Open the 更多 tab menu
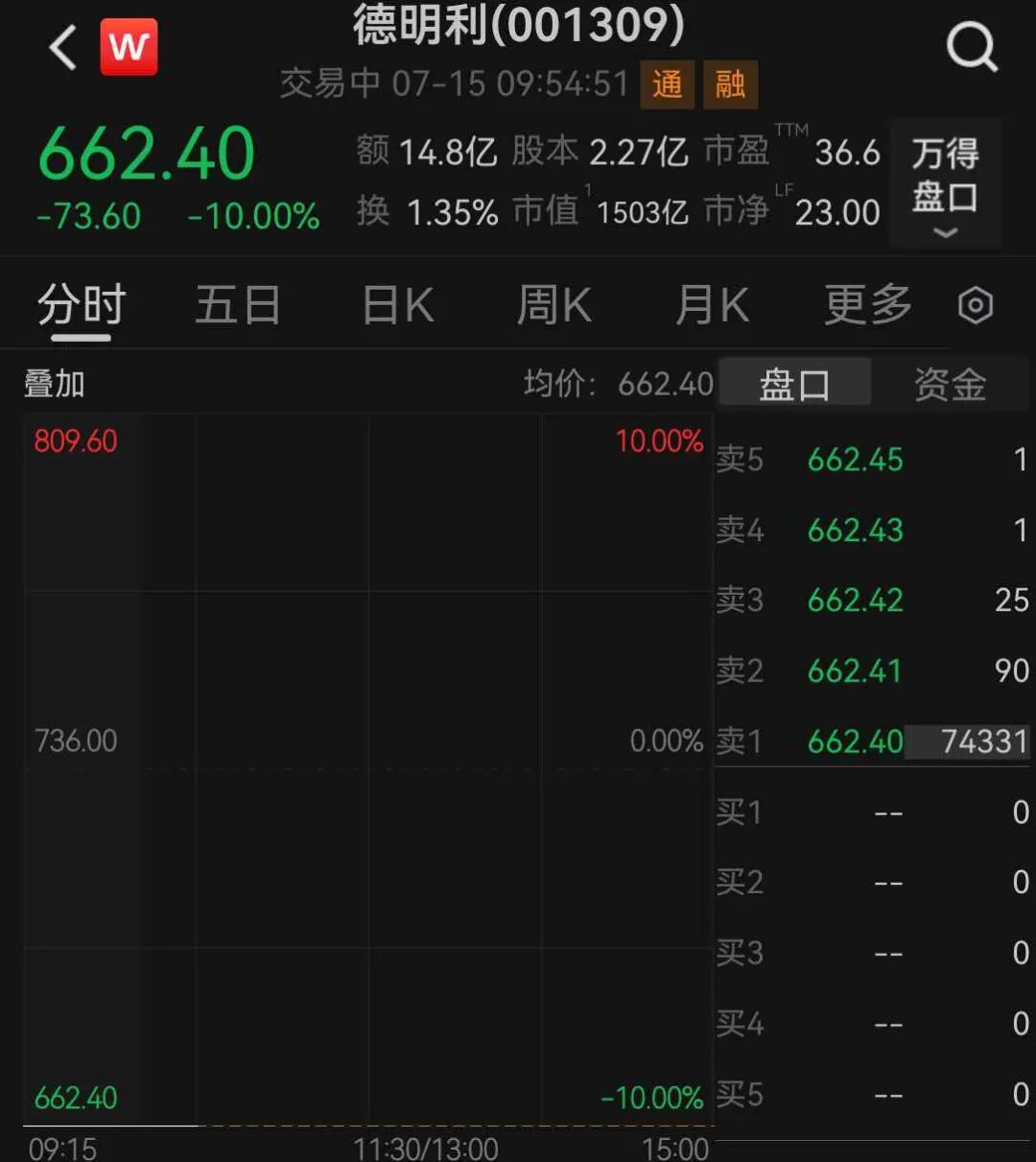The width and height of the screenshot is (1036, 1162). (x=868, y=306)
